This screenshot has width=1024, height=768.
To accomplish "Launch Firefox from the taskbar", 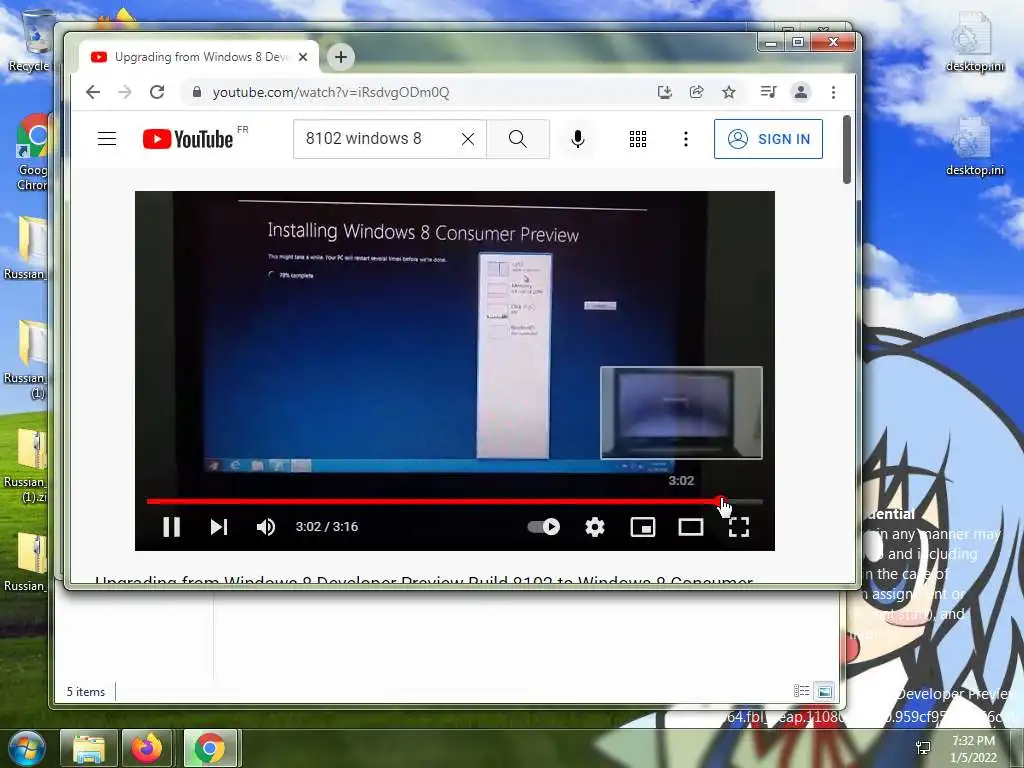I will (147, 748).
